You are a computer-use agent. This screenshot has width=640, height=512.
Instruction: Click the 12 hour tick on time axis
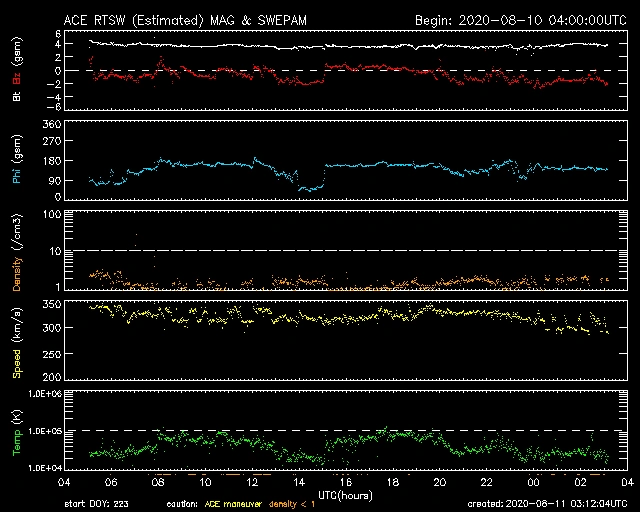pos(251,482)
